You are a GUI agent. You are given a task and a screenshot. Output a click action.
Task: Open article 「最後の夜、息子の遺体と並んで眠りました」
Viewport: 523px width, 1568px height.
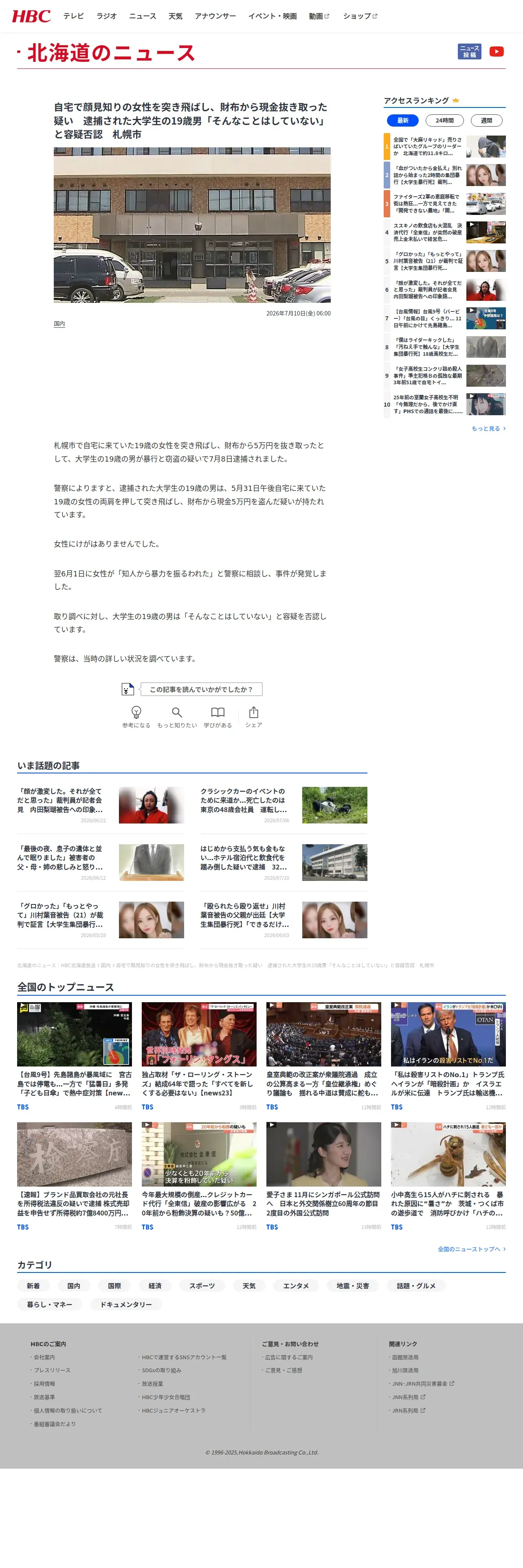click(x=60, y=858)
